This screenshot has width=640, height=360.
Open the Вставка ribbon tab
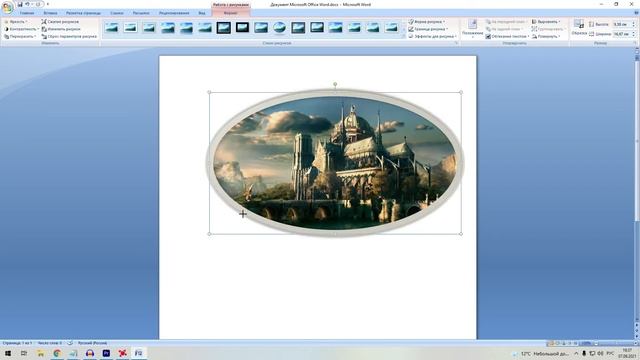tap(51, 13)
